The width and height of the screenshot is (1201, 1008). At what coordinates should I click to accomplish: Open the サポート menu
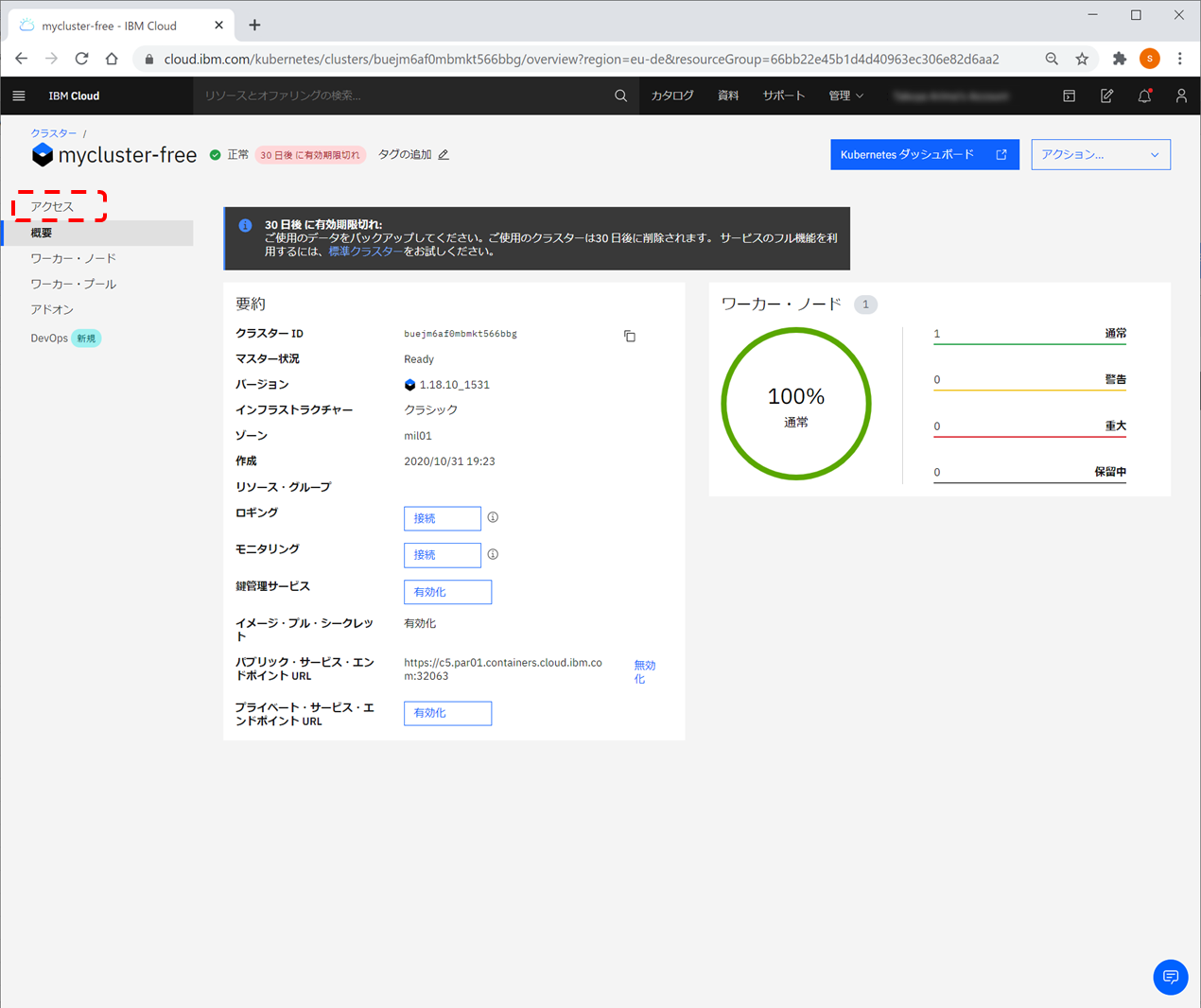[x=784, y=96]
